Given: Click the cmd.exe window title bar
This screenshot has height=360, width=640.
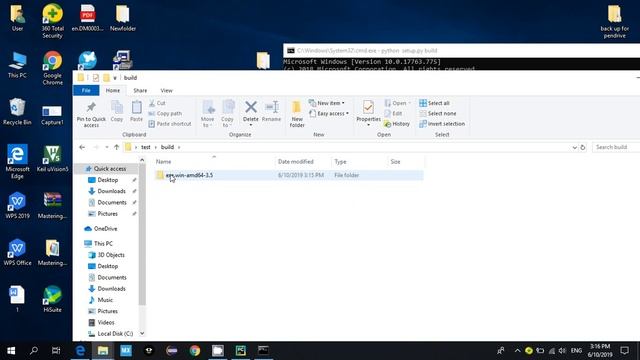Looking at the screenshot, I should tap(461, 51).
